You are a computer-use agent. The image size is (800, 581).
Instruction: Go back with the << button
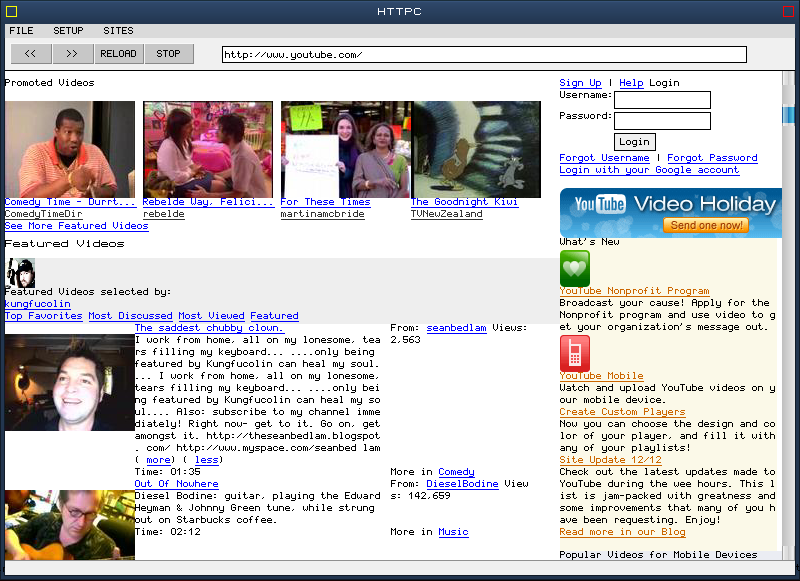pyautogui.click(x=31, y=54)
